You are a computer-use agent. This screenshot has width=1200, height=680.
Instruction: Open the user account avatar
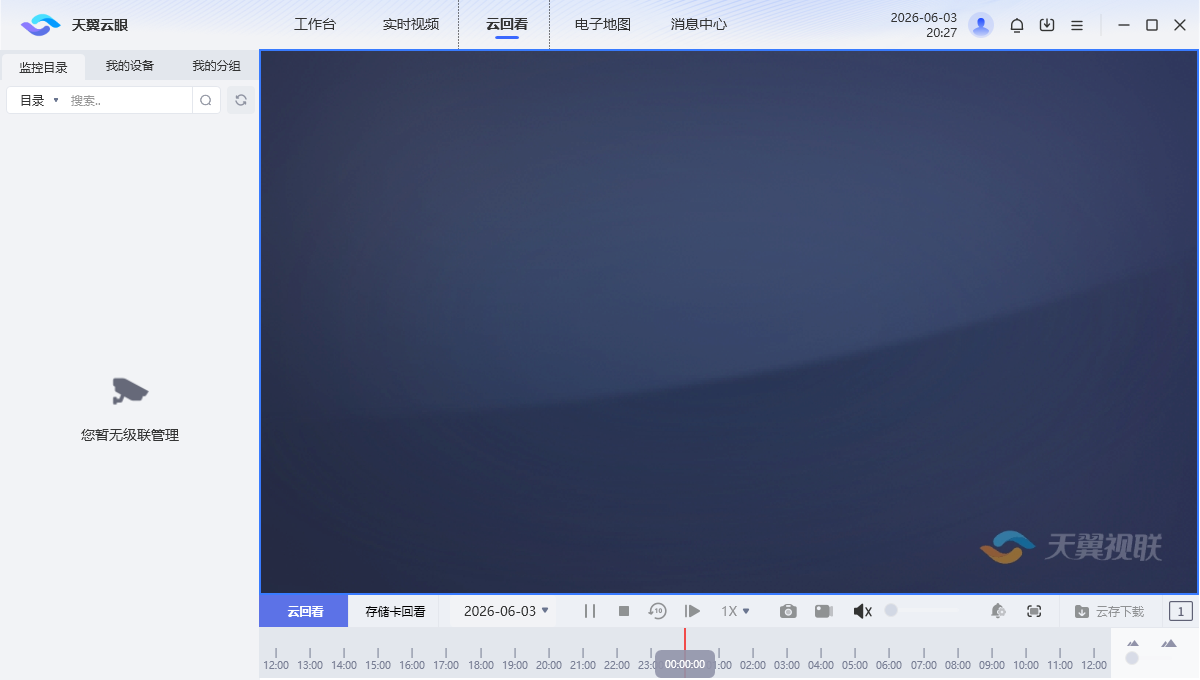(x=981, y=25)
